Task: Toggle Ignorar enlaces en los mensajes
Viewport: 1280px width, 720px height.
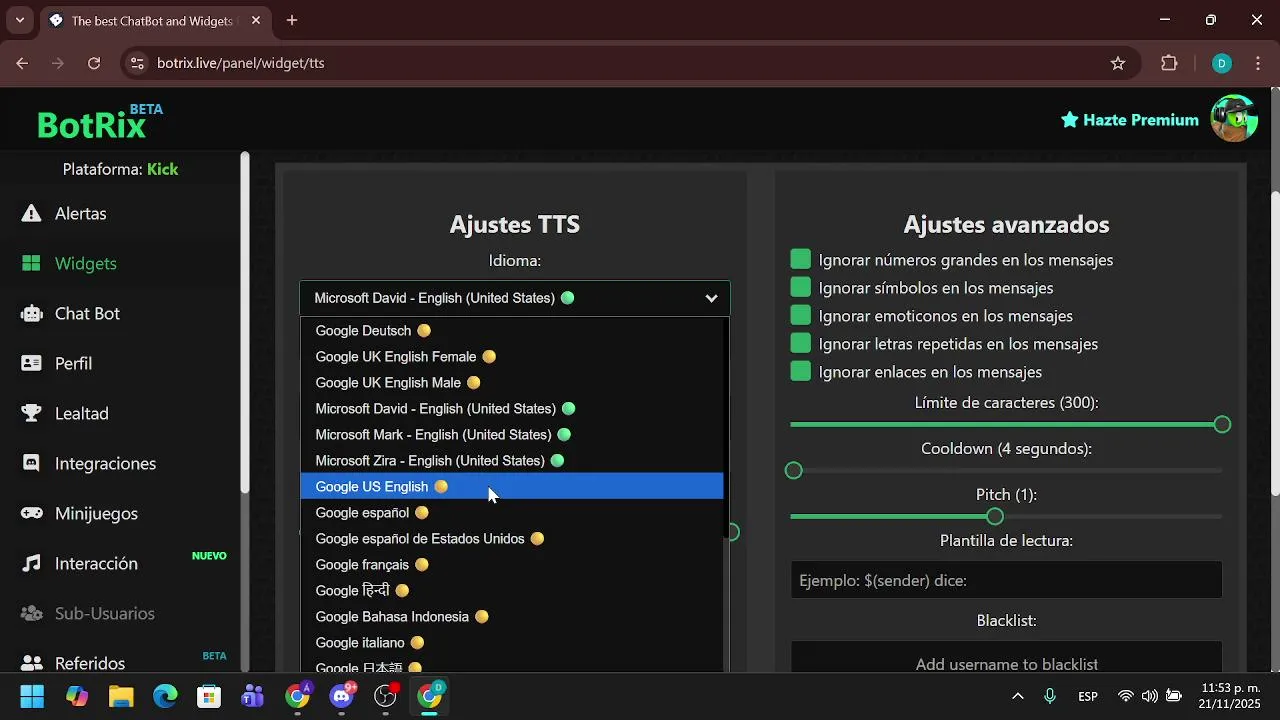Action: 800,372
